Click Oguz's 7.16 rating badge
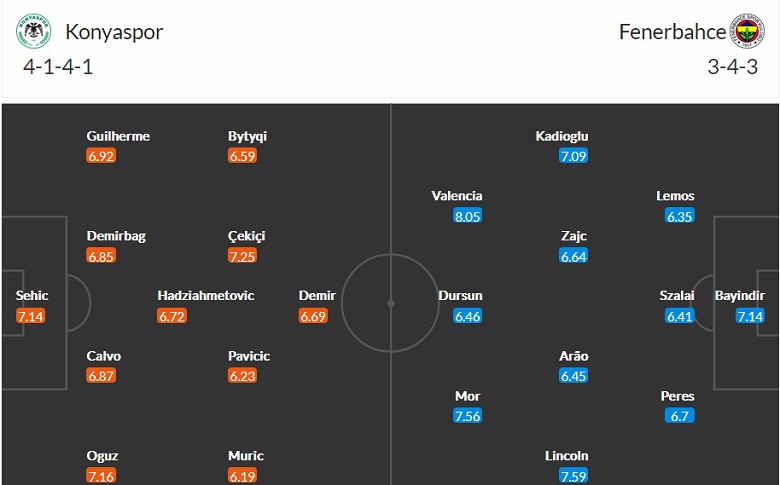The width and height of the screenshot is (780, 485). pyautogui.click(x=102, y=476)
